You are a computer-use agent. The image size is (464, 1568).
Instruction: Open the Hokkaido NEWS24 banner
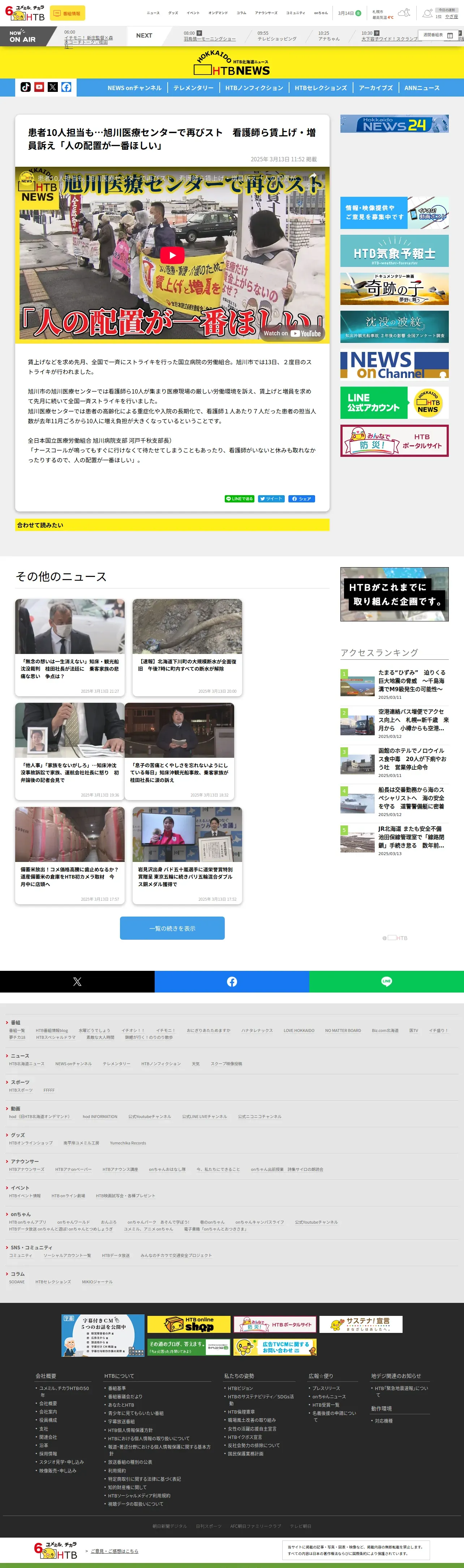pyautogui.click(x=394, y=124)
